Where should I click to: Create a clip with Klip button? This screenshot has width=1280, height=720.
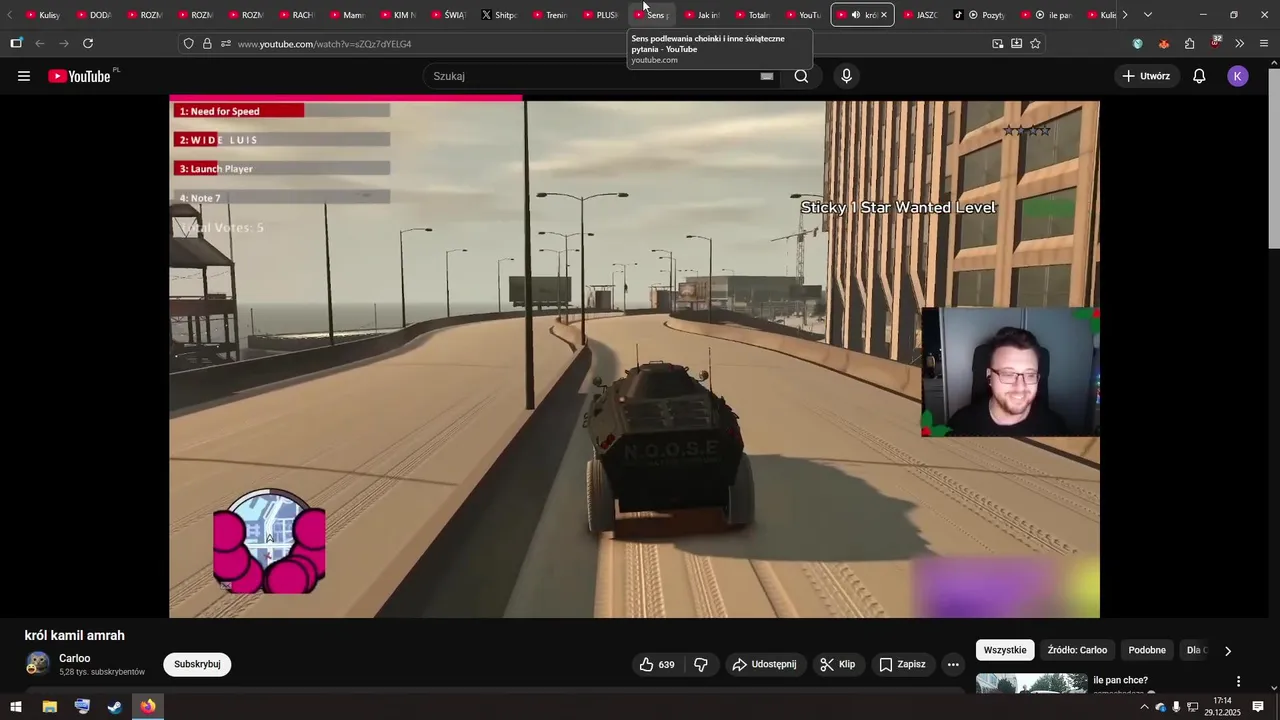point(838,664)
